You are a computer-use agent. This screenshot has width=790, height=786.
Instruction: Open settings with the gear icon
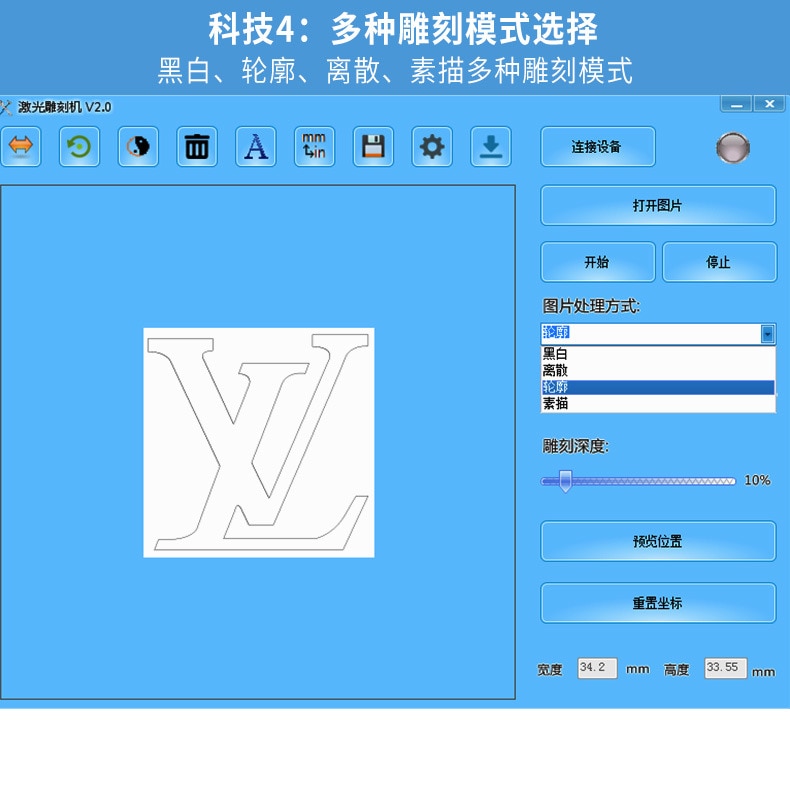(x=432, y=147)
